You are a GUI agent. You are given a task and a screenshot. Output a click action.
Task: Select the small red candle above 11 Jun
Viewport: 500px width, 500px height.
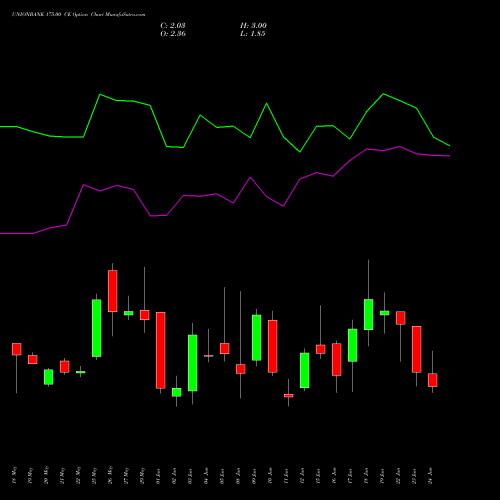289,396
